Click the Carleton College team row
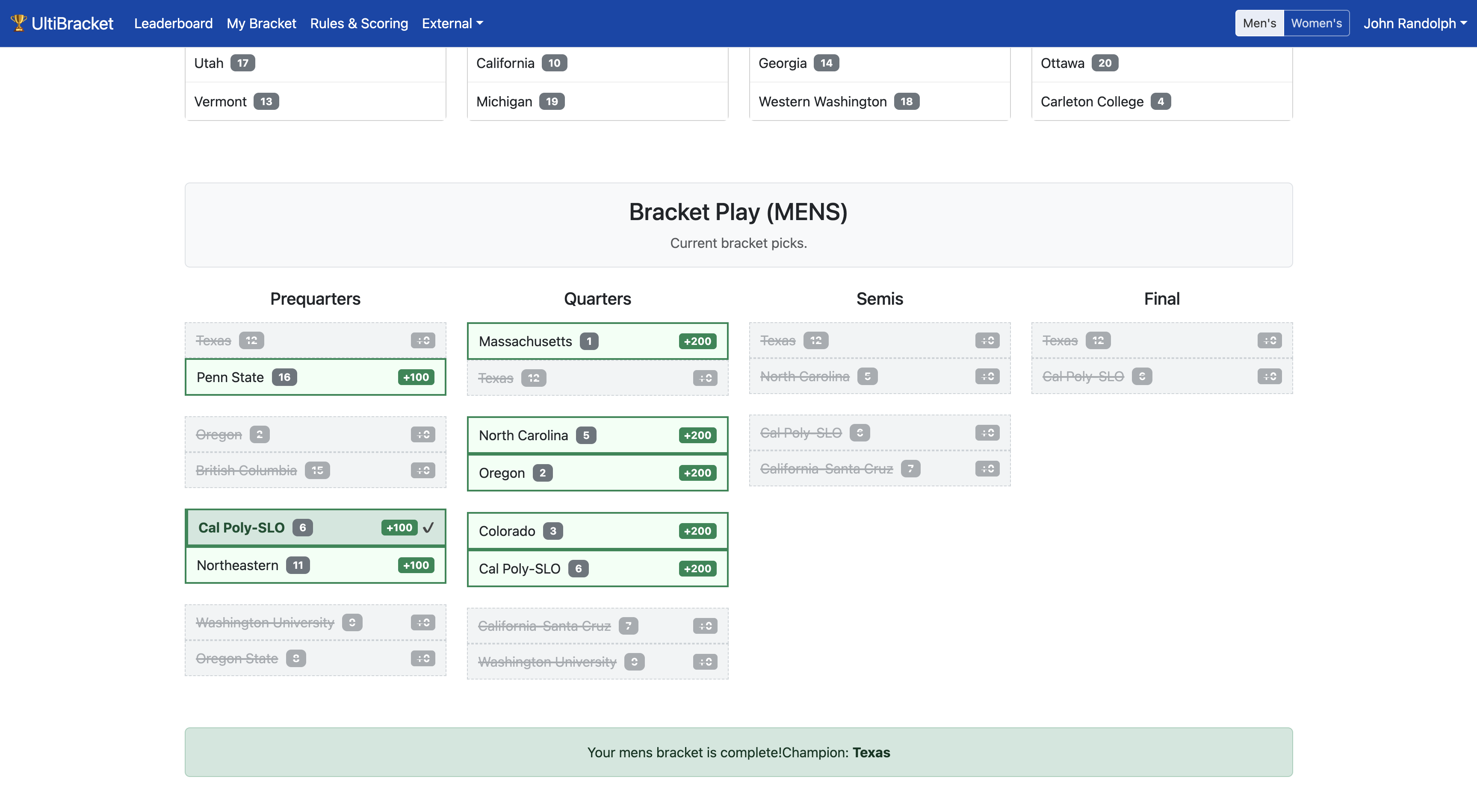Image resolution: width=1477 pixels, height=812 pixels. click(1162, 101)
